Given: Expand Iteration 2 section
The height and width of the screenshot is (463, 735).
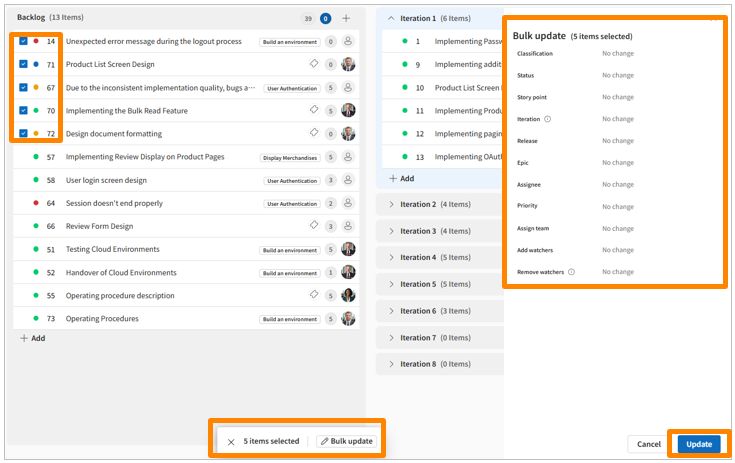Looking at the screenshot, I should pos(390,204).
